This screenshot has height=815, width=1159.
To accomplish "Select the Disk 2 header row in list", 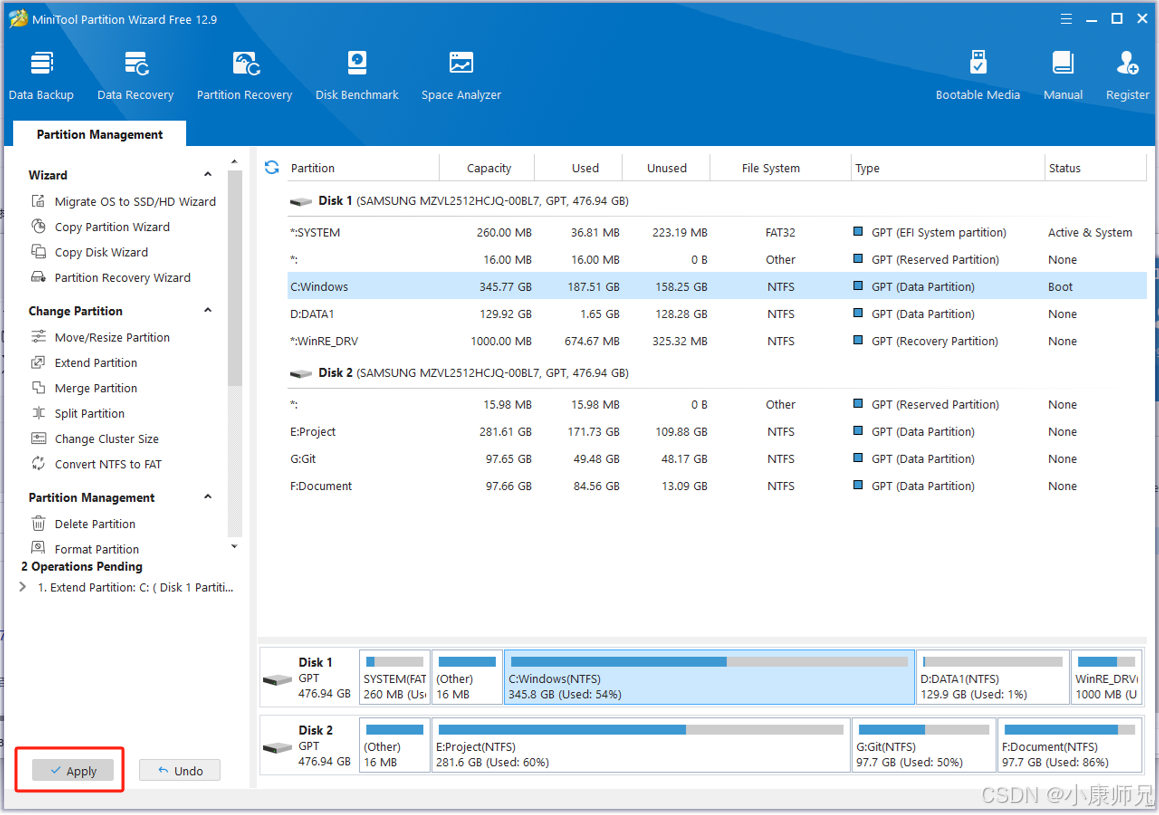I will pos(717,373).
